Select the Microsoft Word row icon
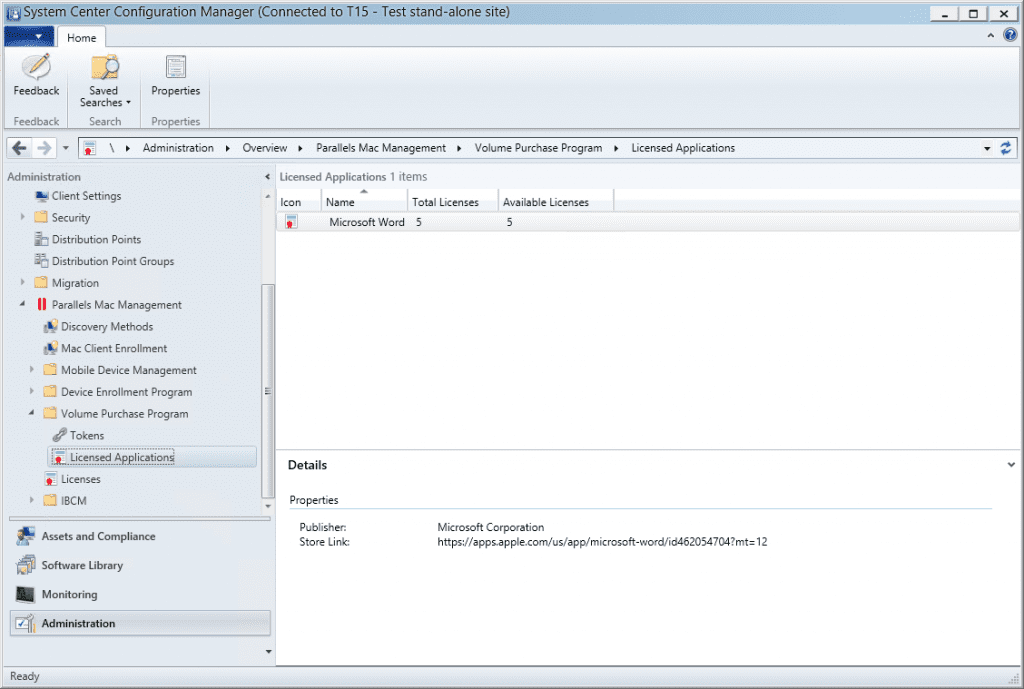Screen dimensions: 1024x689 (x=290, y=222)
